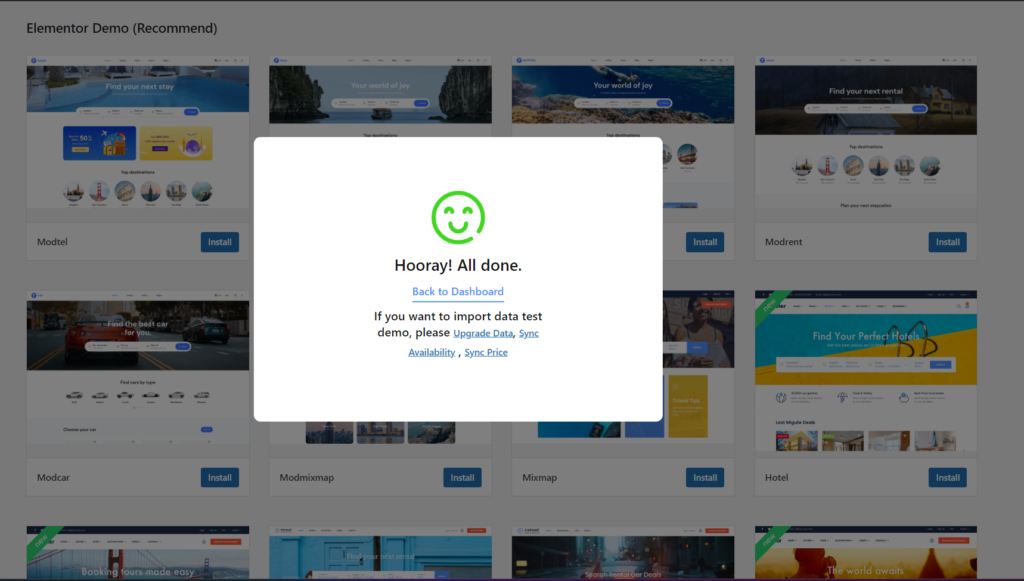Click the Sync Price link

pos(486,352)
